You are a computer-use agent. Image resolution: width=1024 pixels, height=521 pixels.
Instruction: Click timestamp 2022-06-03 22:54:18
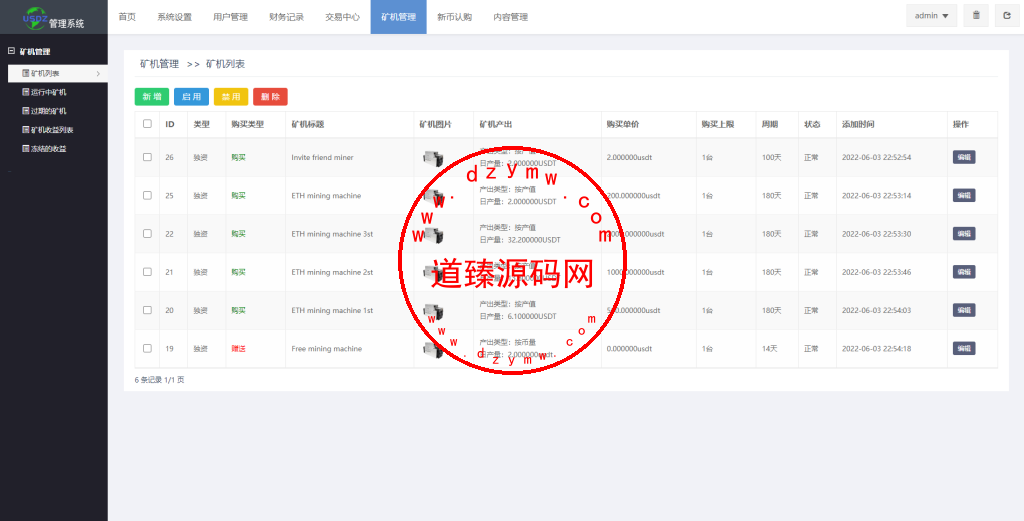point(876,349)
